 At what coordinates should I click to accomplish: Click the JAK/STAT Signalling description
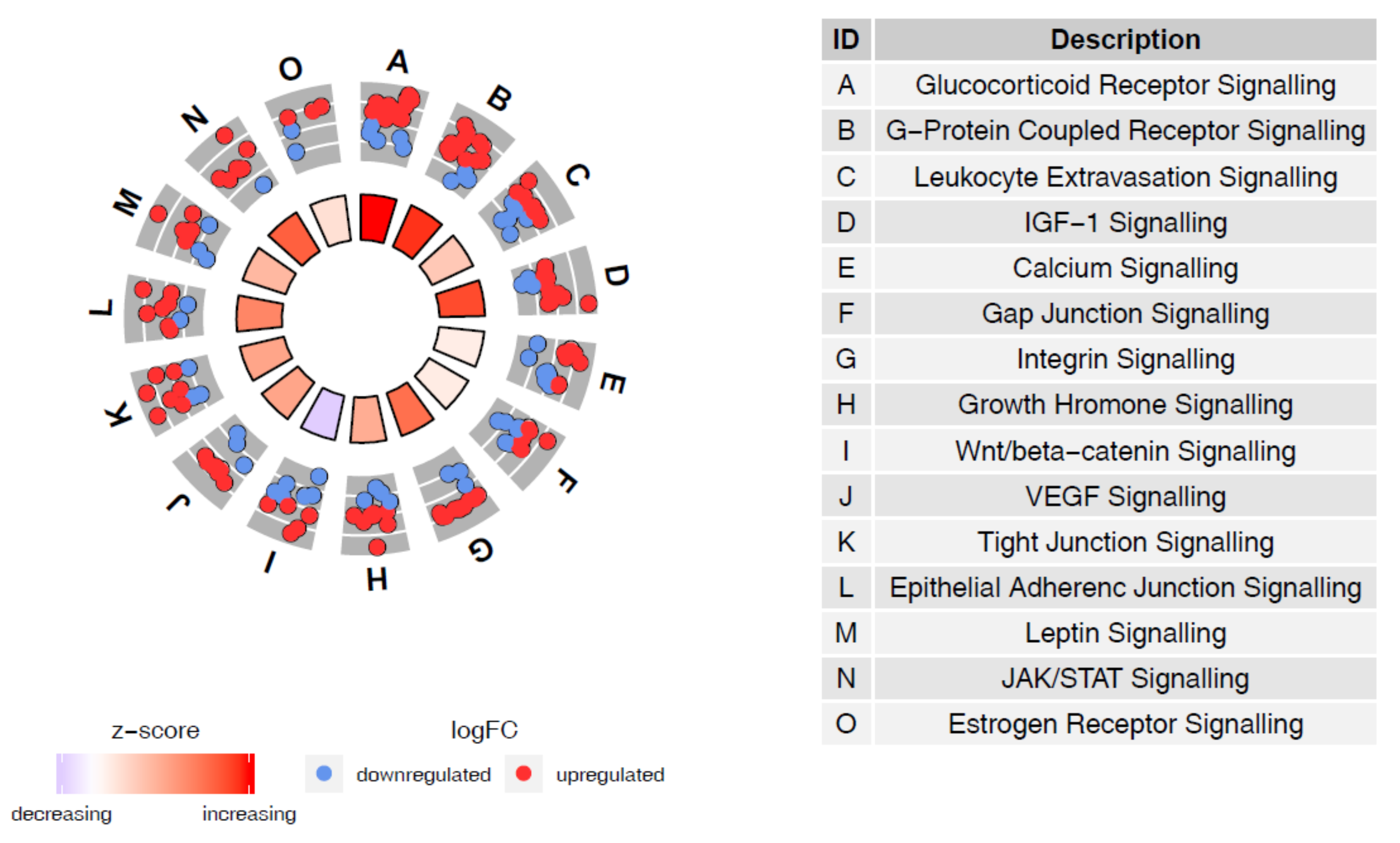pyautogui.click(x=1125, y=678)
